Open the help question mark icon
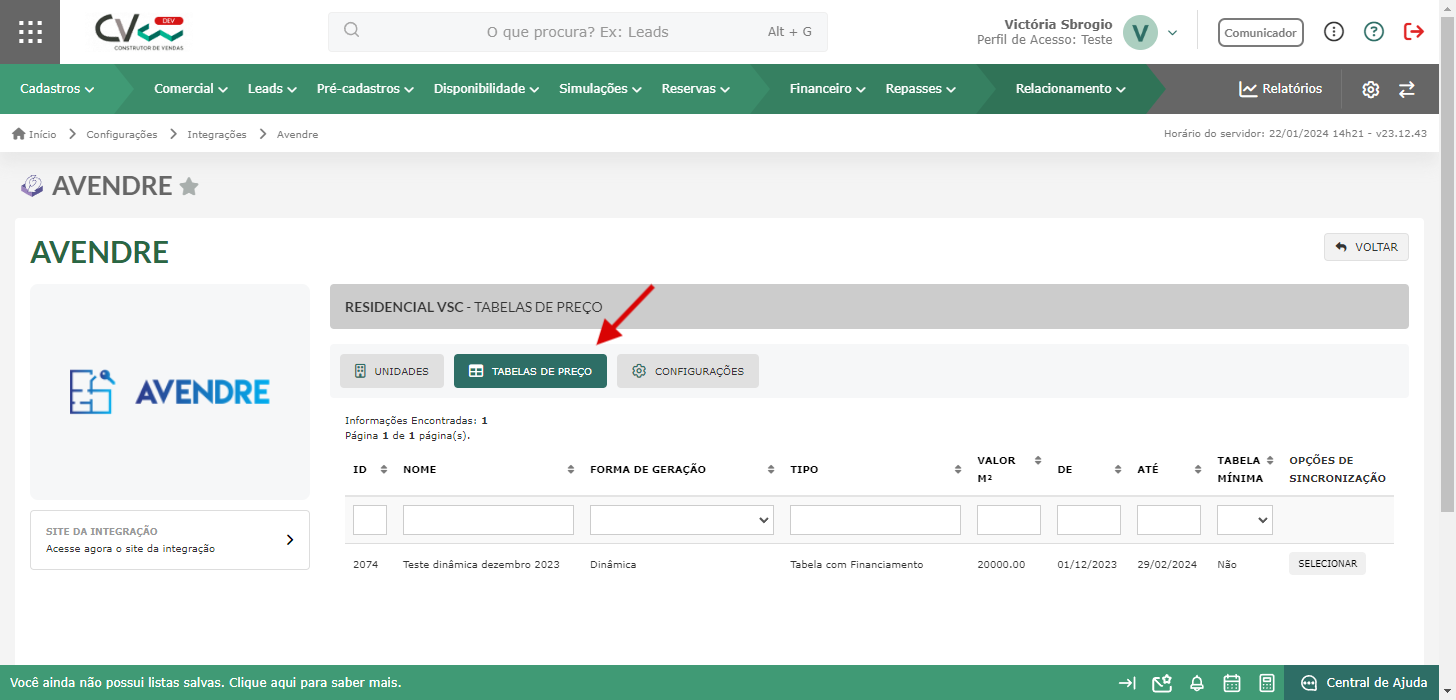The height and width of the screenshot is (700, 1456). pos(1374,32)
